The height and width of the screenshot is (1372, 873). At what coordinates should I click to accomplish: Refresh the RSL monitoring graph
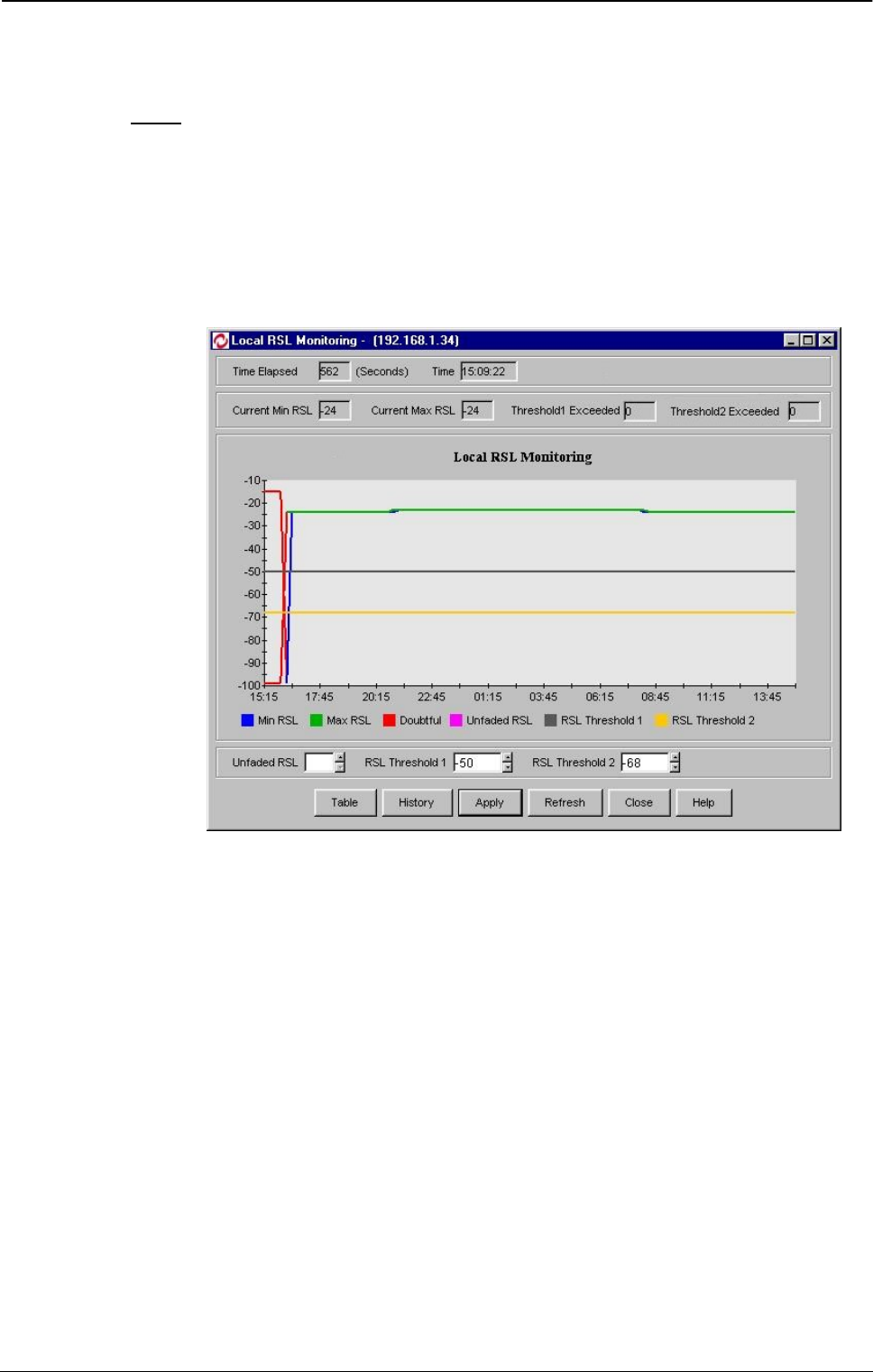[x=565, y=802]
